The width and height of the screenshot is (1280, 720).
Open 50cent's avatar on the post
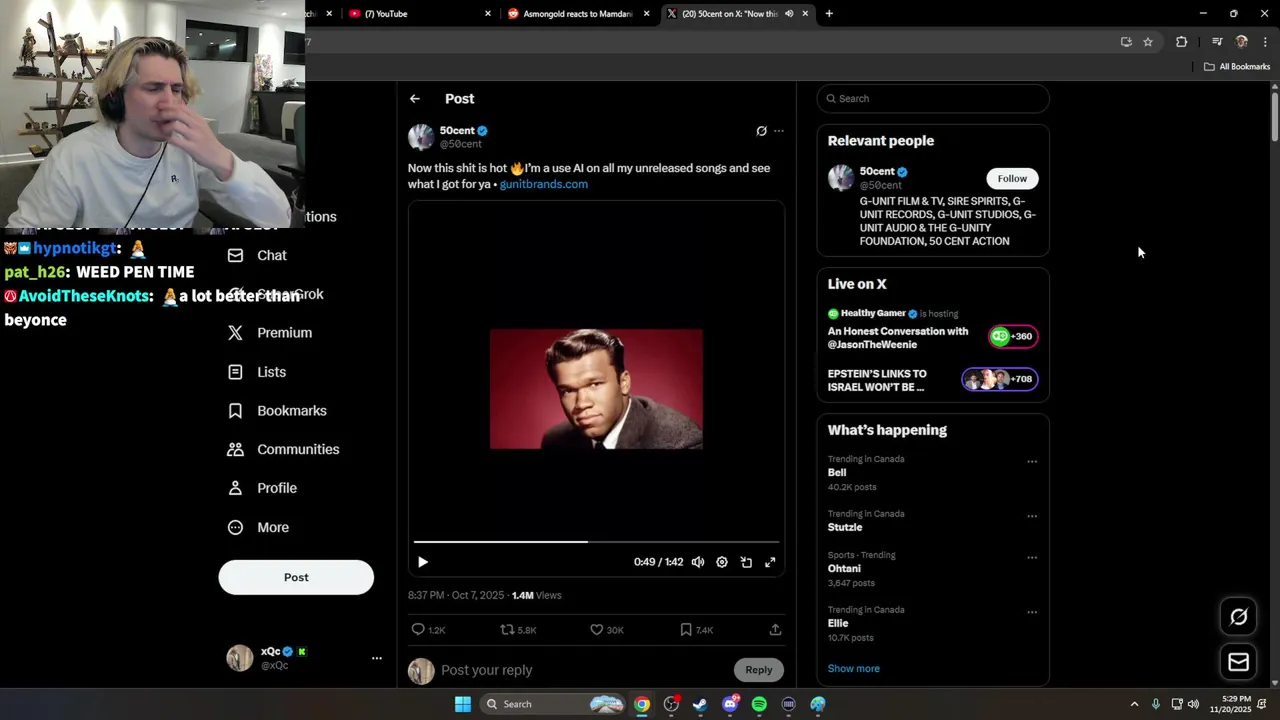421,137
